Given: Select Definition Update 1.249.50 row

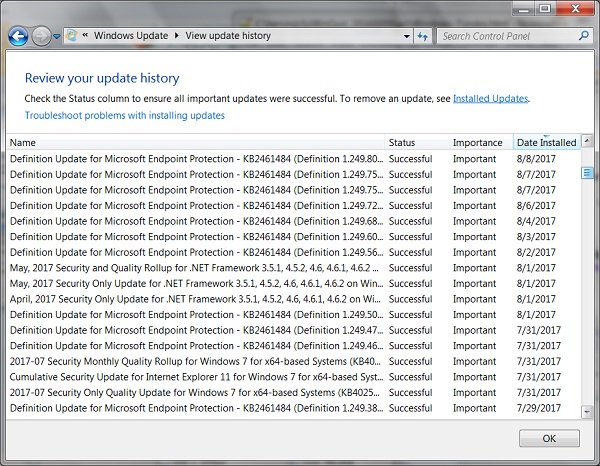Looking at the screenshot, I should [293, 315].
